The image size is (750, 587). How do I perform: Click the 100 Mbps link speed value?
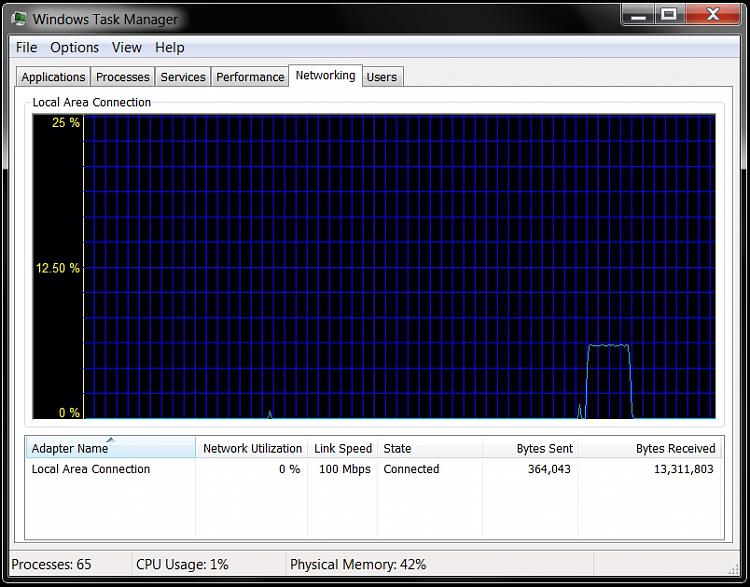click(344, 469)
